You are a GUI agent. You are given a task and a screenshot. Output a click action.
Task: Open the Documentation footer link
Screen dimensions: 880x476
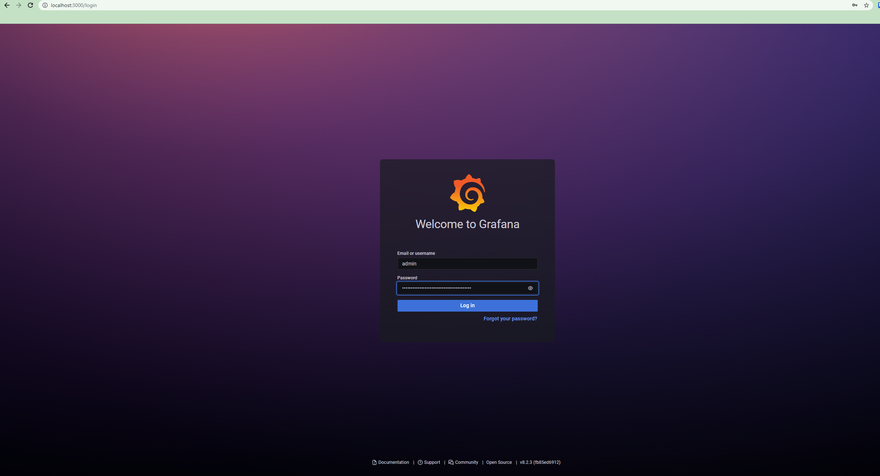coord(391,463)
